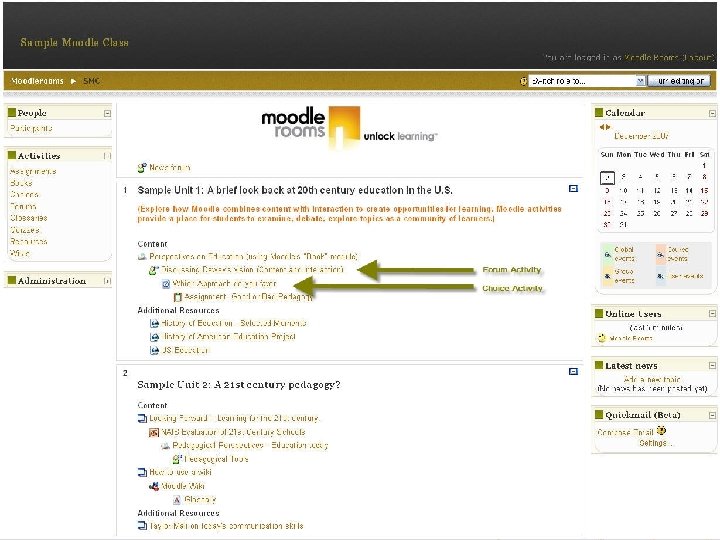Open Quickmail Settings link

click(x=655, y=444)
